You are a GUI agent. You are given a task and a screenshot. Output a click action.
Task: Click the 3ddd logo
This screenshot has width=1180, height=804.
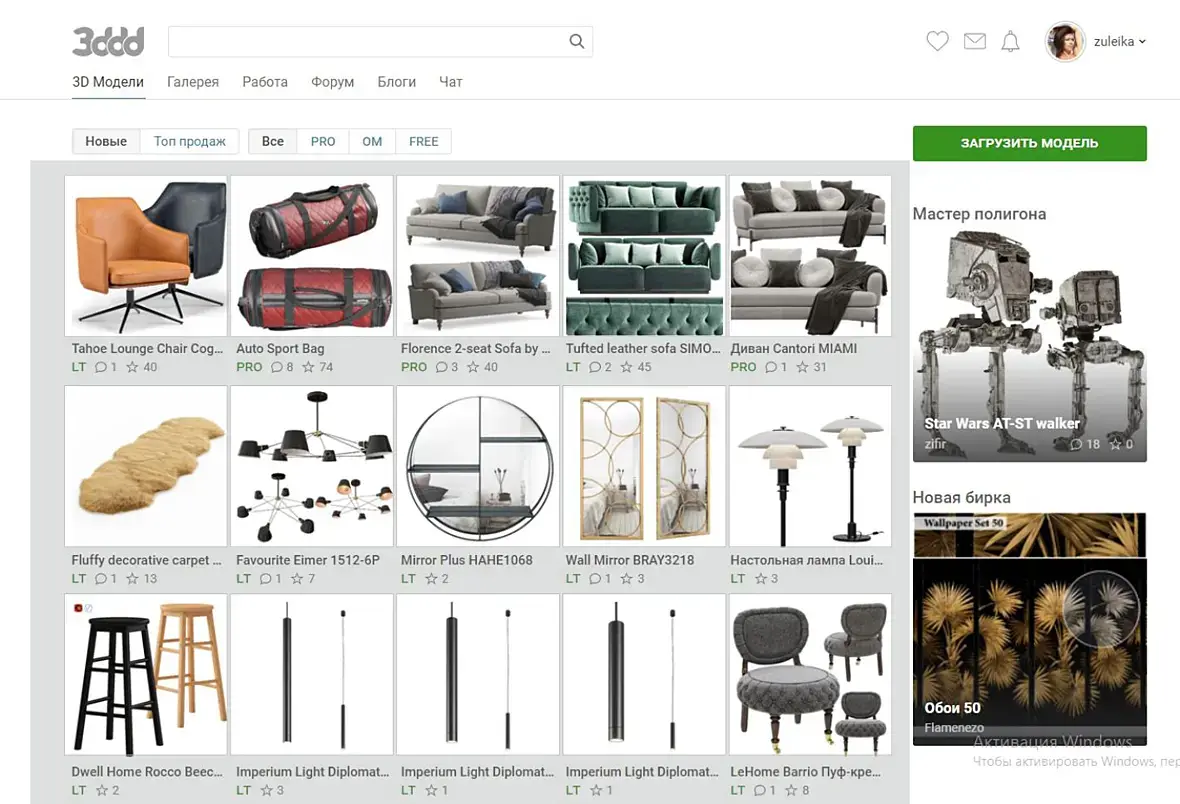click(x=108, y=41)
